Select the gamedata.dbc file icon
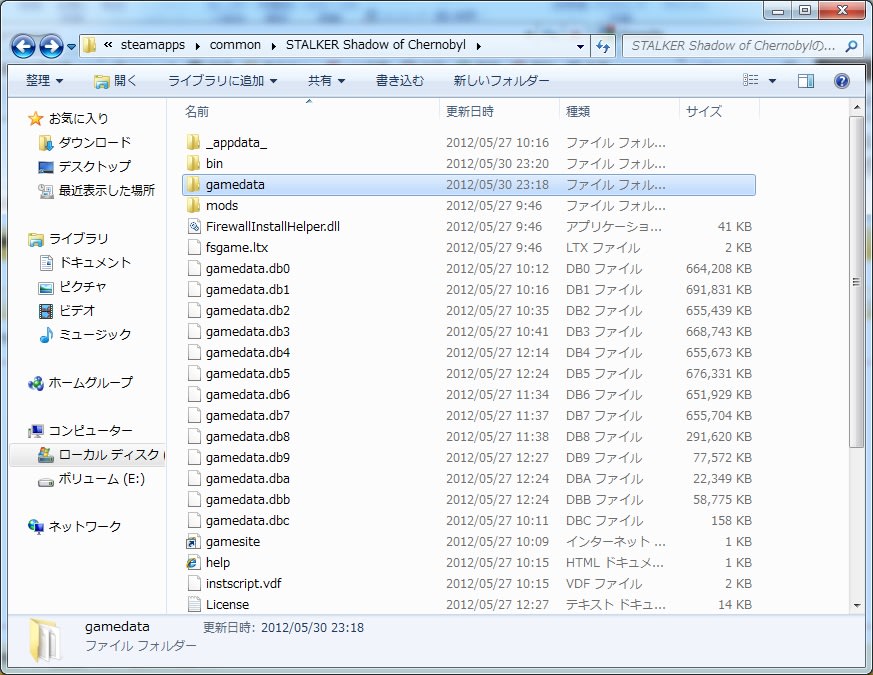The height and width of the screenshot is (675, 873). (194, 520)
